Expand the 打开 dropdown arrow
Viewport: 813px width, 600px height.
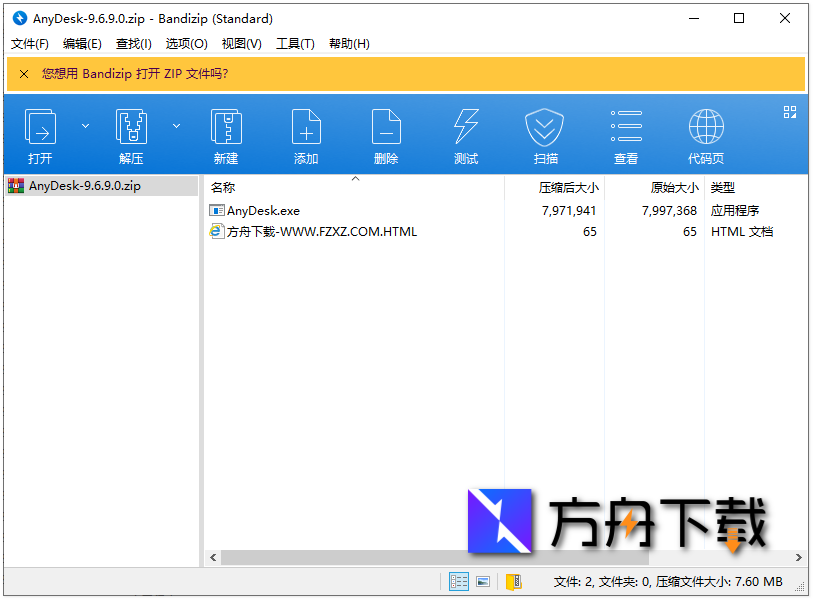pyautogui.click(x=84, y=125)
